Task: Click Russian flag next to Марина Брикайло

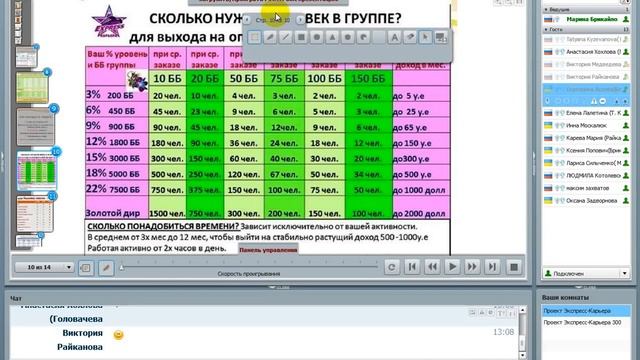Action: [x=548, y=20]
